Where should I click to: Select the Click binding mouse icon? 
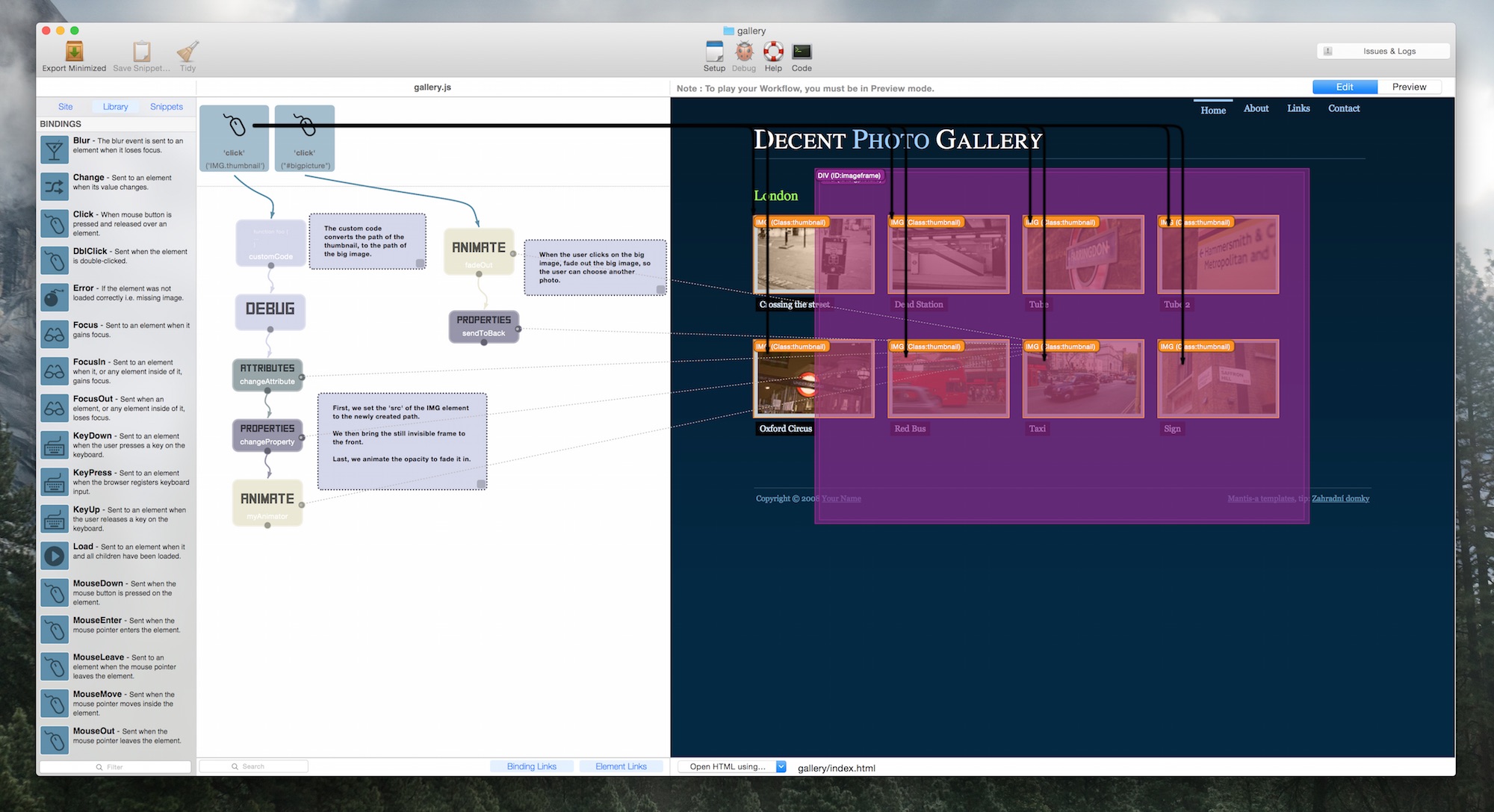pos(55,223)
